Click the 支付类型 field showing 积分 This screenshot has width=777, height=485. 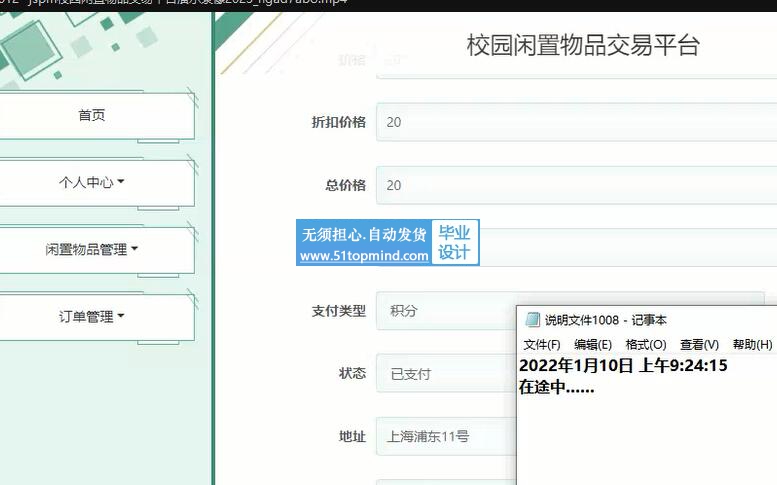(x=445, y=311)
